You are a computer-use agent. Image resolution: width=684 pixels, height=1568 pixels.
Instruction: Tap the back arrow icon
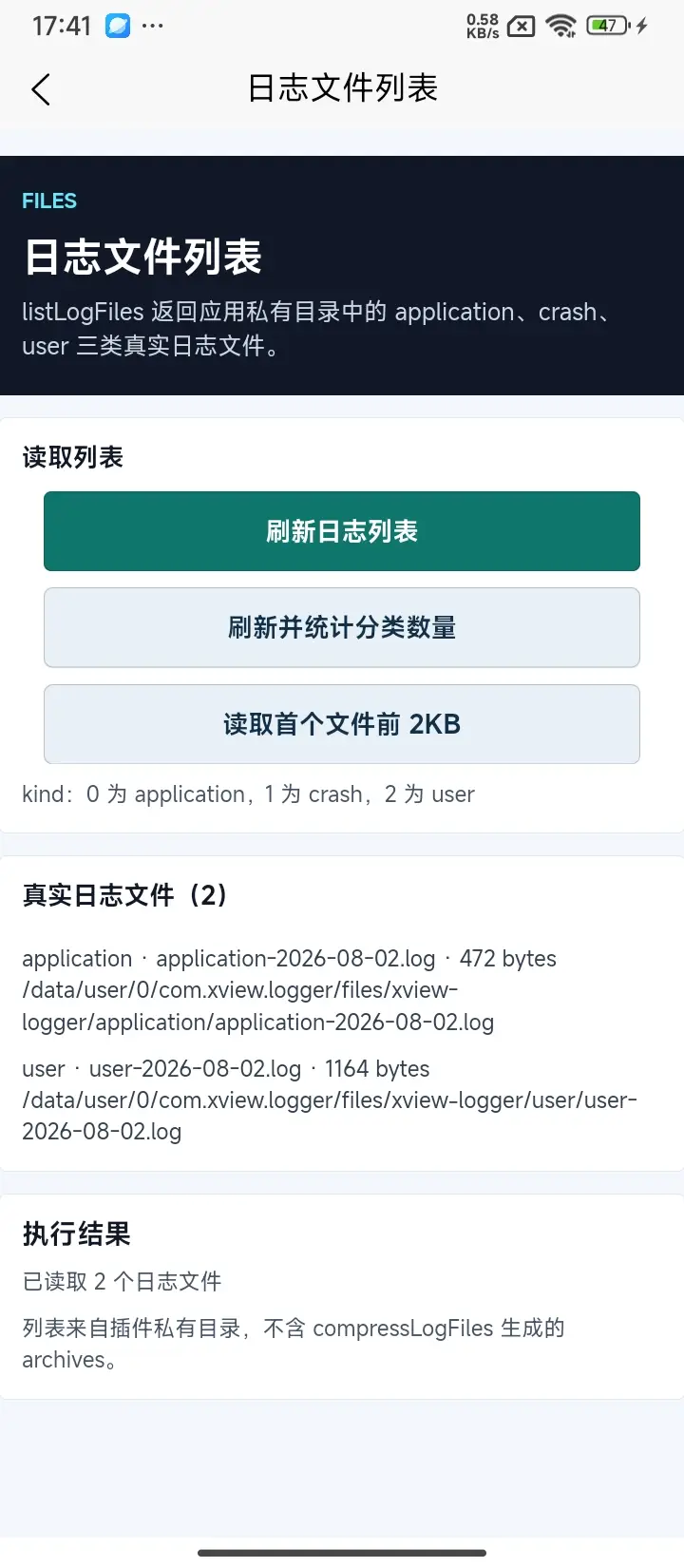(x=40, y=89)
